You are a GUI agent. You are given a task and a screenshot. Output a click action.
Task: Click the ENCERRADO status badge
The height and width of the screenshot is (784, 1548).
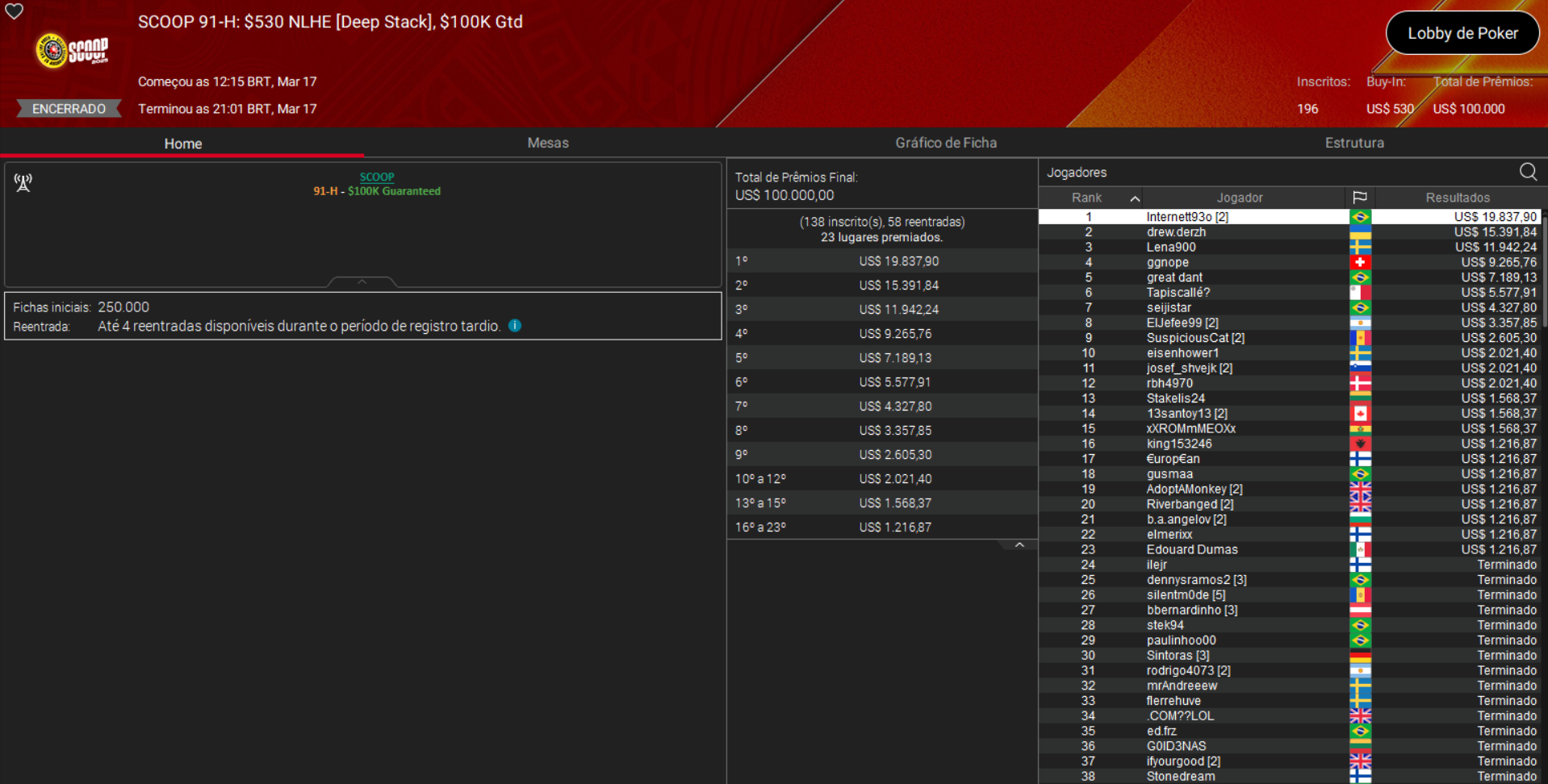click(68, 108)
